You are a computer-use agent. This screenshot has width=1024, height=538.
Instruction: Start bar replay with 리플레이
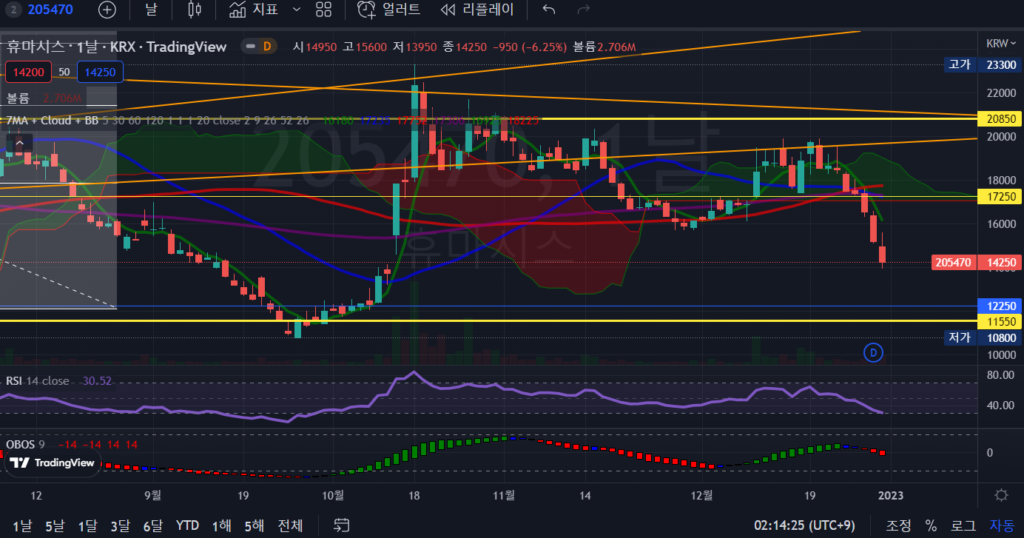click(477, 10)
